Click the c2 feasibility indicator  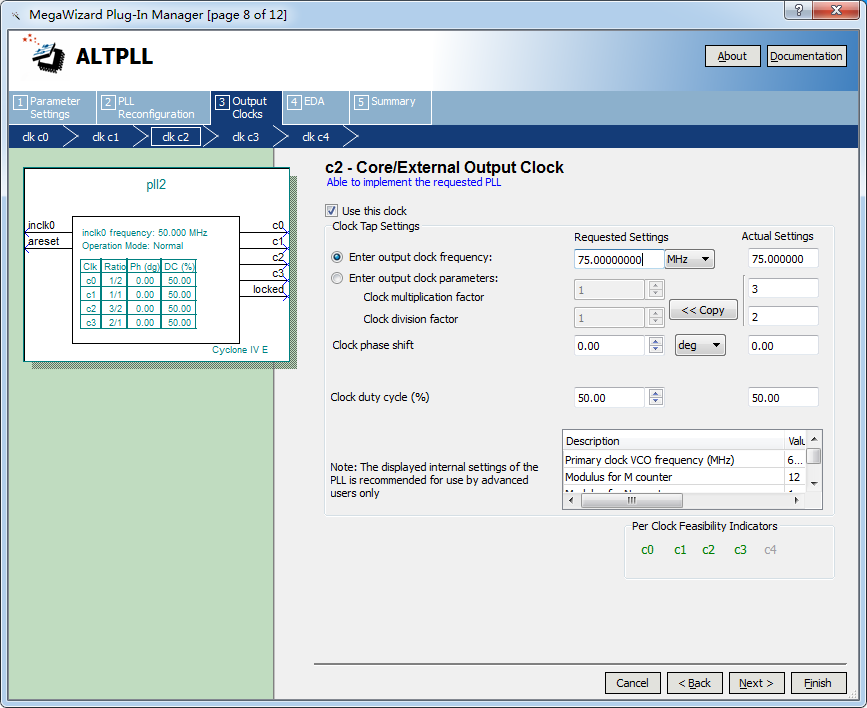708,550
